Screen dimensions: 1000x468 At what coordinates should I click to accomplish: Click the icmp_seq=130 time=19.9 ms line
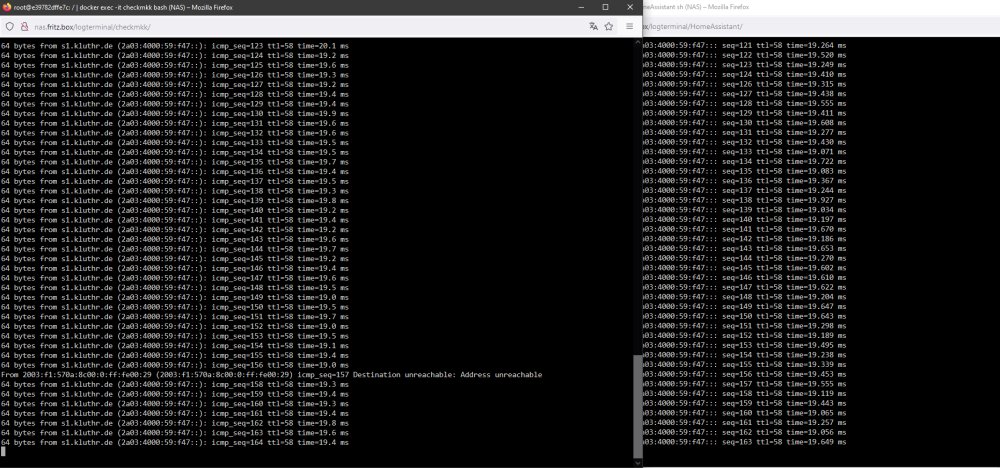point(175,113)
